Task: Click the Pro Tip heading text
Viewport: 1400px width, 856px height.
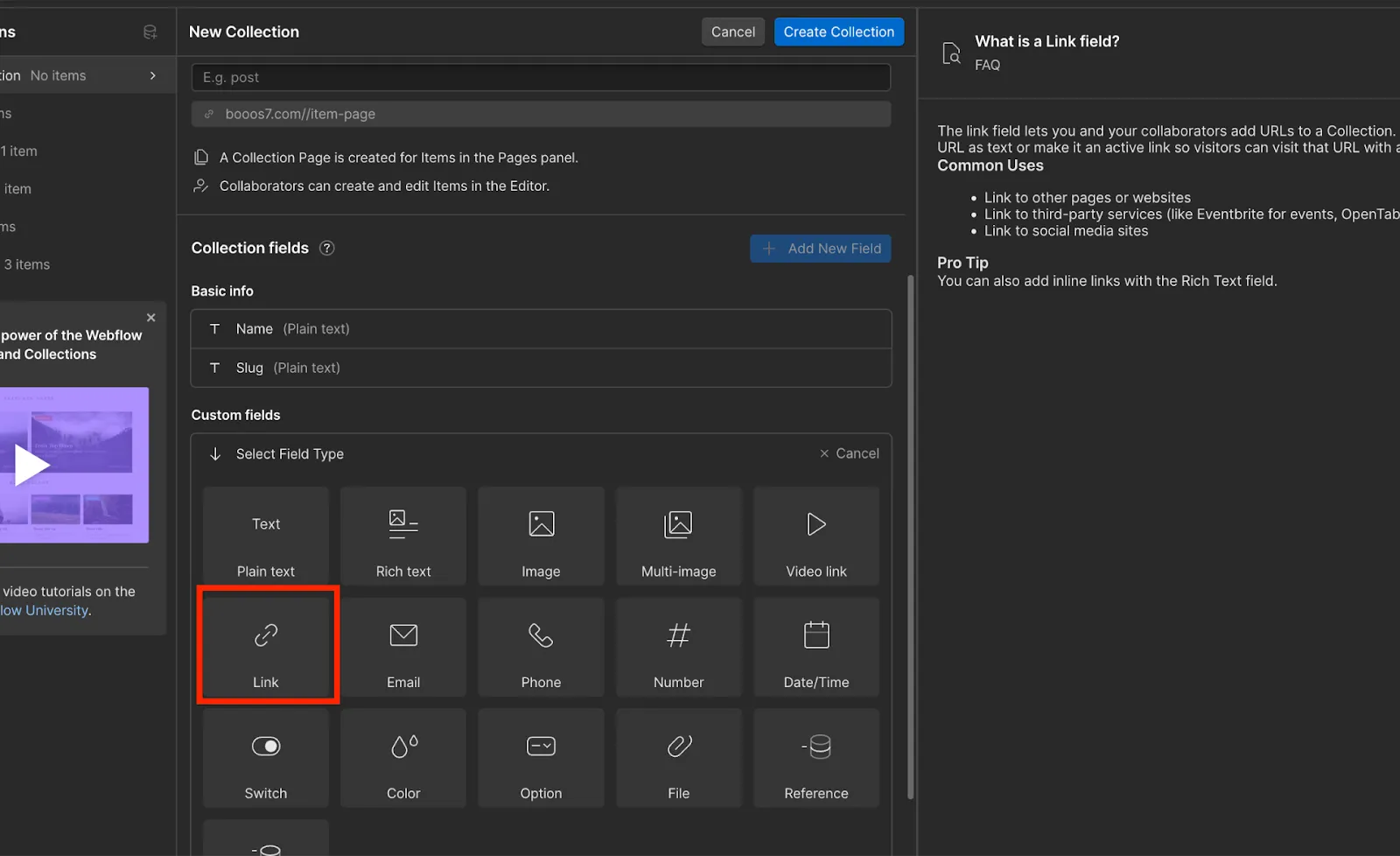Action: (x=962, y=263)
